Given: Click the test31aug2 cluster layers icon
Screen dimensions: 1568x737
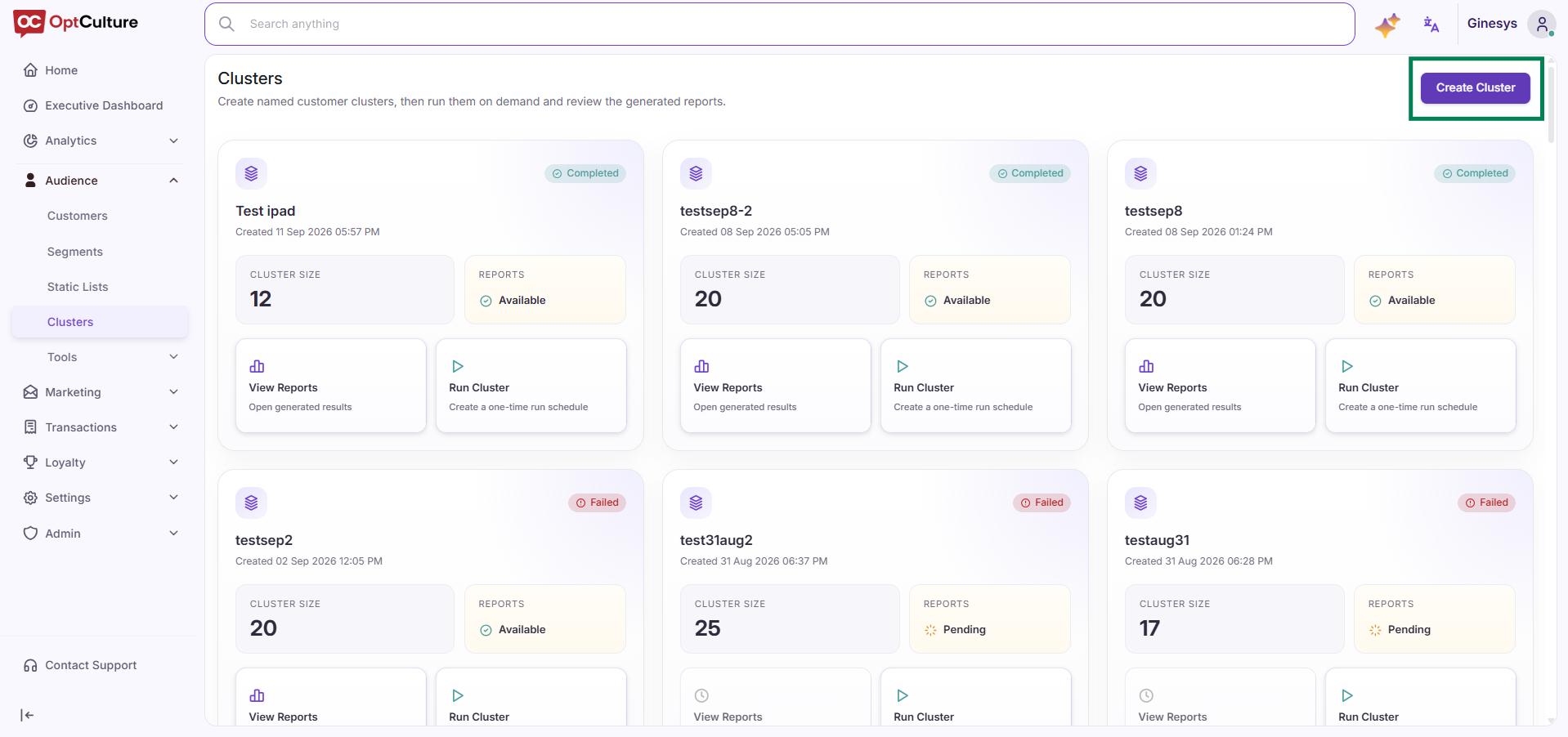Looking at the screenshot, I should (696, 502).
